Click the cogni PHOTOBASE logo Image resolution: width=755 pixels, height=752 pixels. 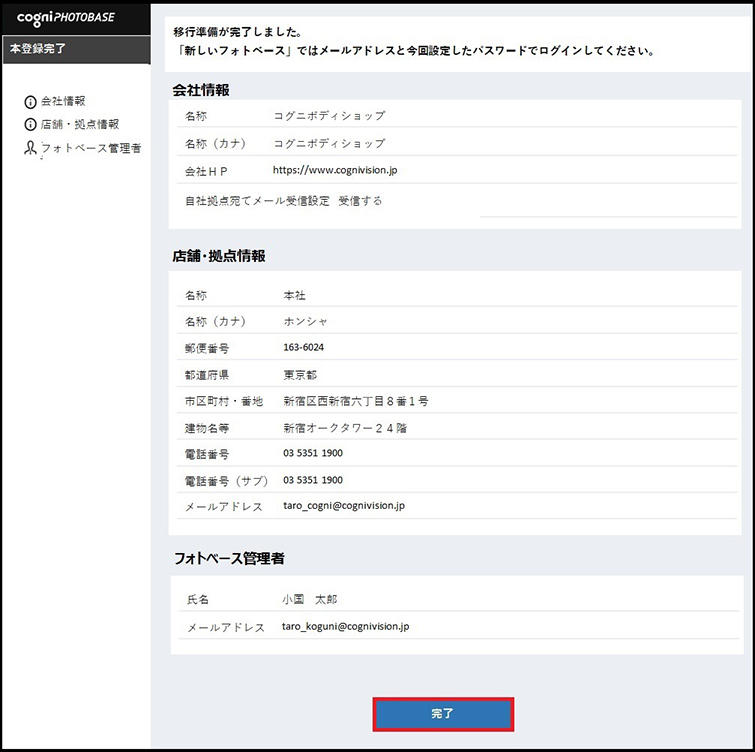(x=66, y=18)
